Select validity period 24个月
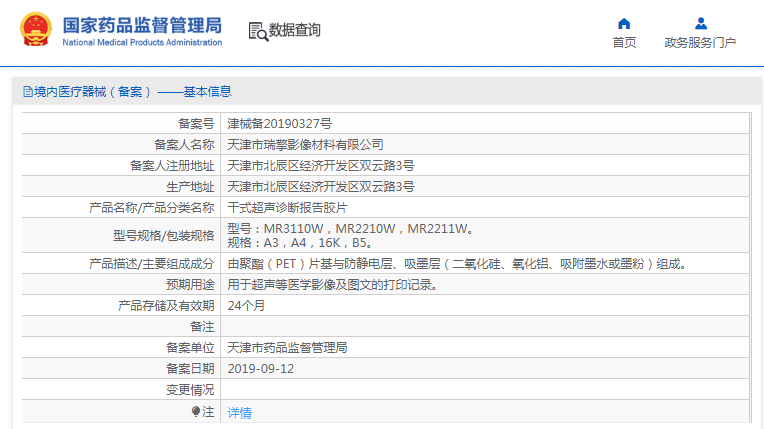The width and height of the screenshot is (764, 429). pos(246,306)
